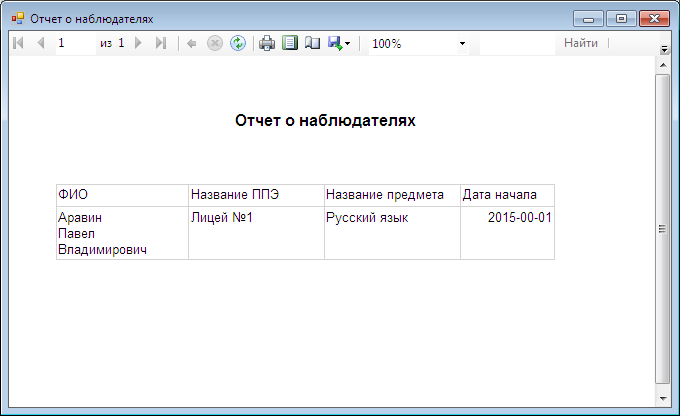Click the Найти search button
Screen dimensions: 680x416
[581, 43]
